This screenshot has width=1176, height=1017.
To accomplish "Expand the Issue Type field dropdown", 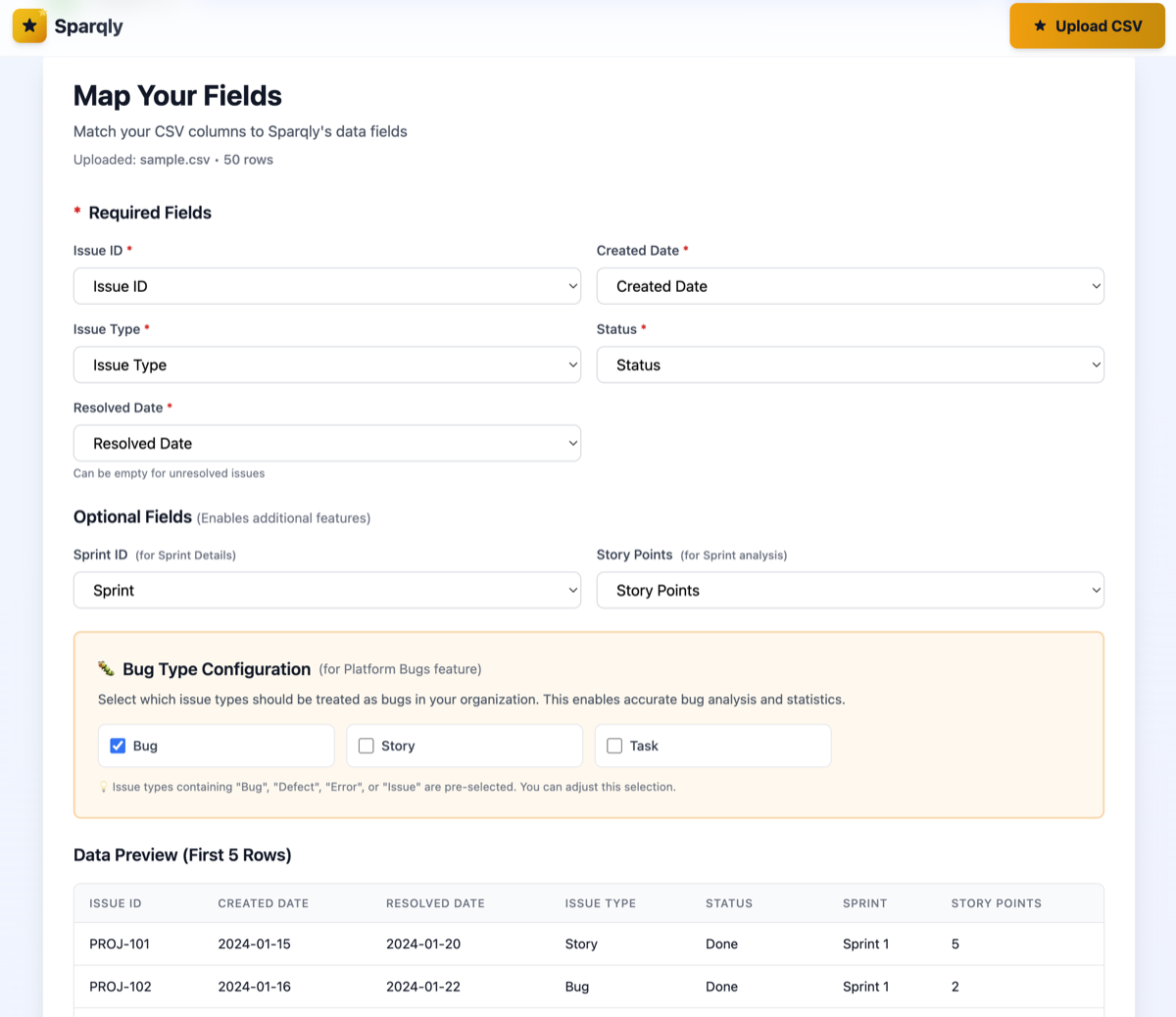I will [326, 364].
